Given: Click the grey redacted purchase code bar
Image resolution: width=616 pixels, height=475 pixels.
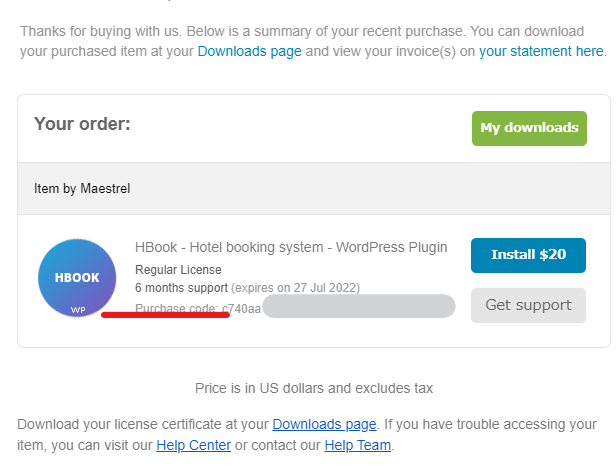Looking at the screenshot, I should tap(359, 306).
